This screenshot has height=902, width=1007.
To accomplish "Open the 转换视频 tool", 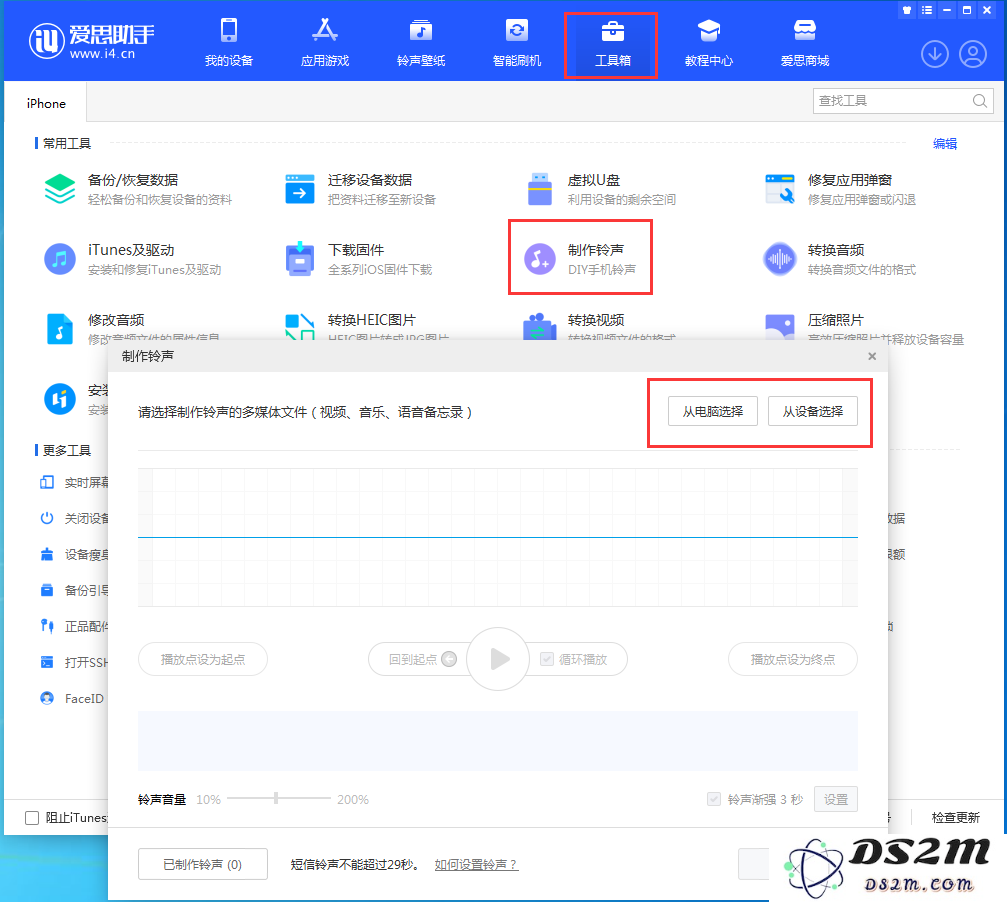I will (600, 327).
